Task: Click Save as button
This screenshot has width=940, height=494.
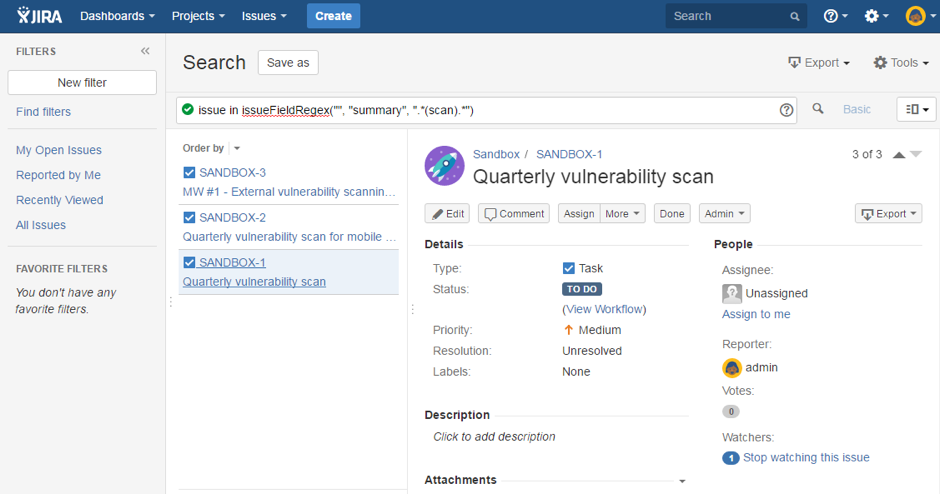Action: (288, 63)
